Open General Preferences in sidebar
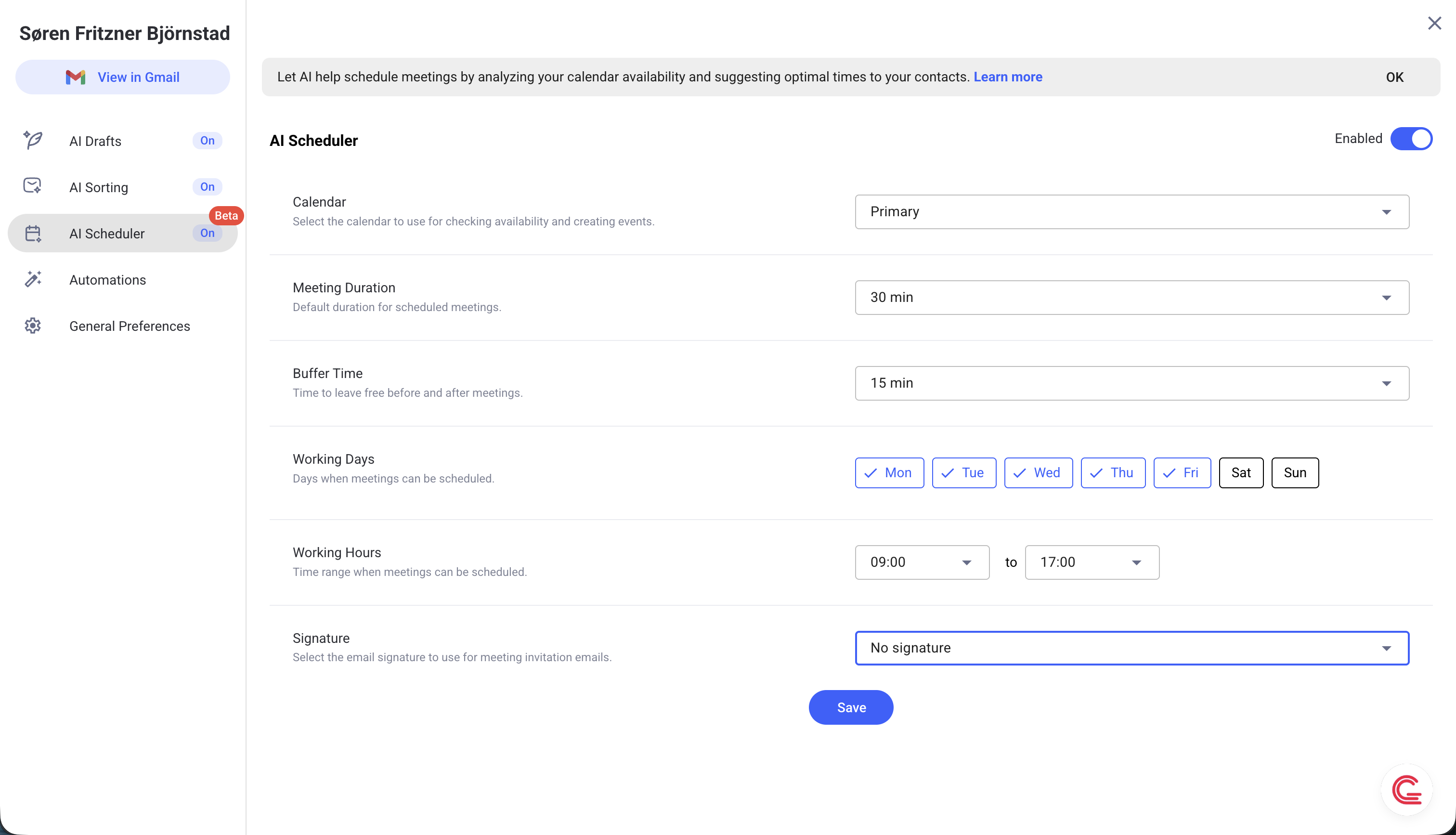The width and height of the screenshot is (1456, 835). click(130, 326)
